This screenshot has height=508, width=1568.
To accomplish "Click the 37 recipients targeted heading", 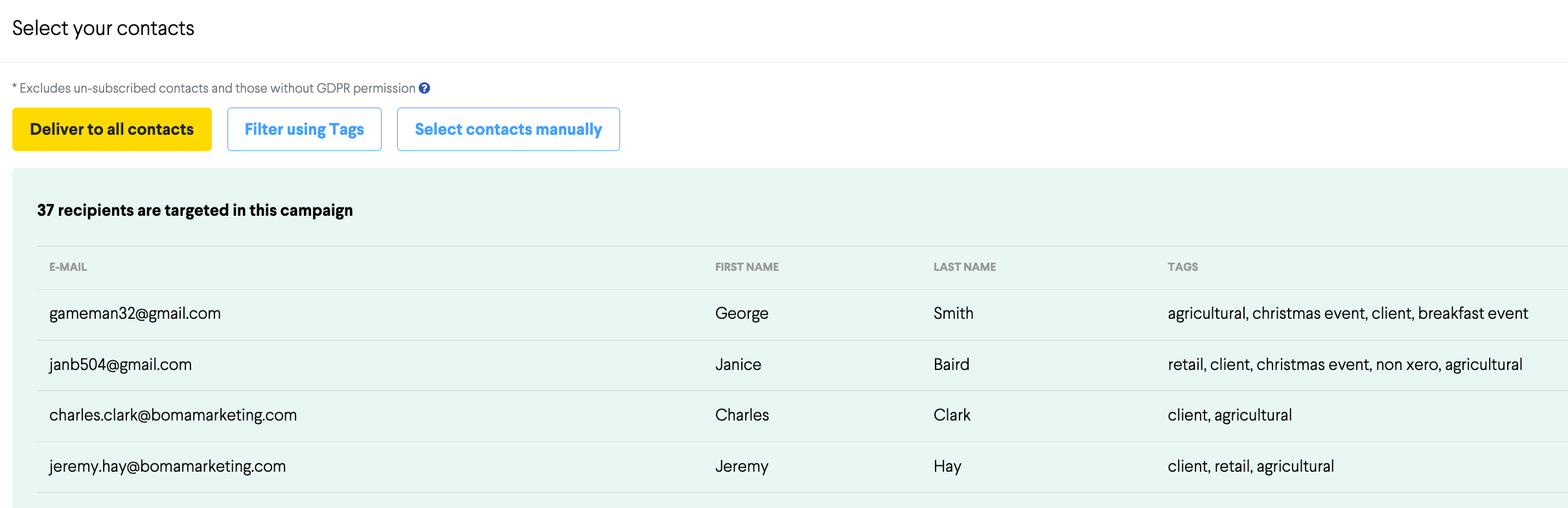I will coord(195,211).
